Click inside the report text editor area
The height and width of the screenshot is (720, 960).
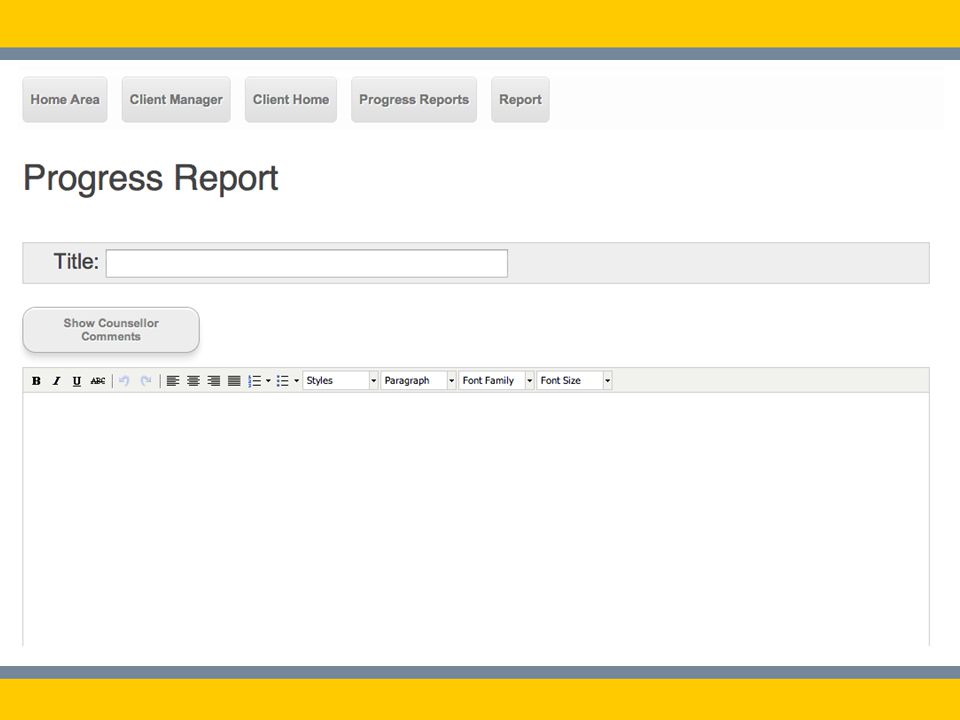pyautogui.click(x=476, y=519)
